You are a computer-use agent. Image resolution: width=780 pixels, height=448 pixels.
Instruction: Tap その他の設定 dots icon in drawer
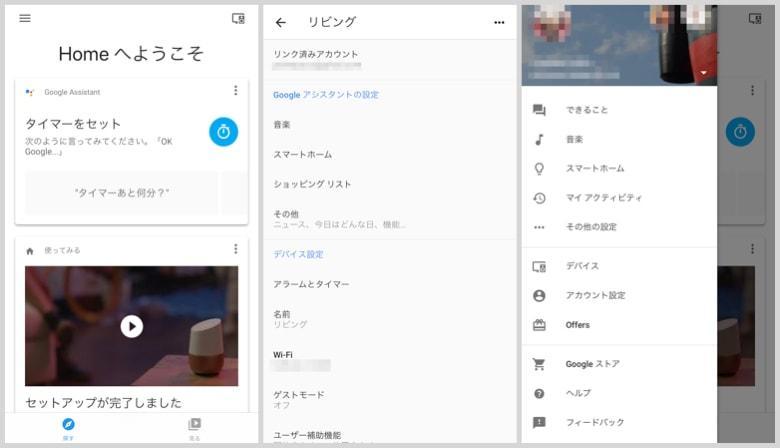pos(539,227)
